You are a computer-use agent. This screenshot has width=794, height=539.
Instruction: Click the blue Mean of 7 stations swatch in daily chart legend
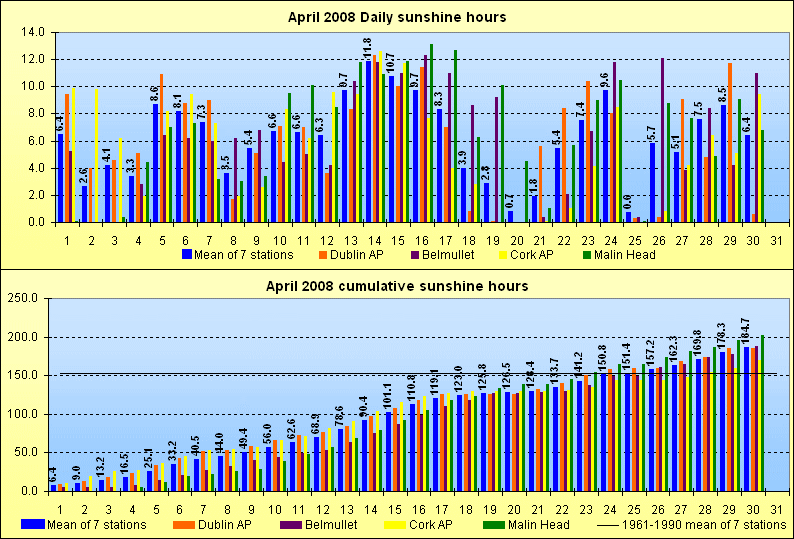(187, 254)
